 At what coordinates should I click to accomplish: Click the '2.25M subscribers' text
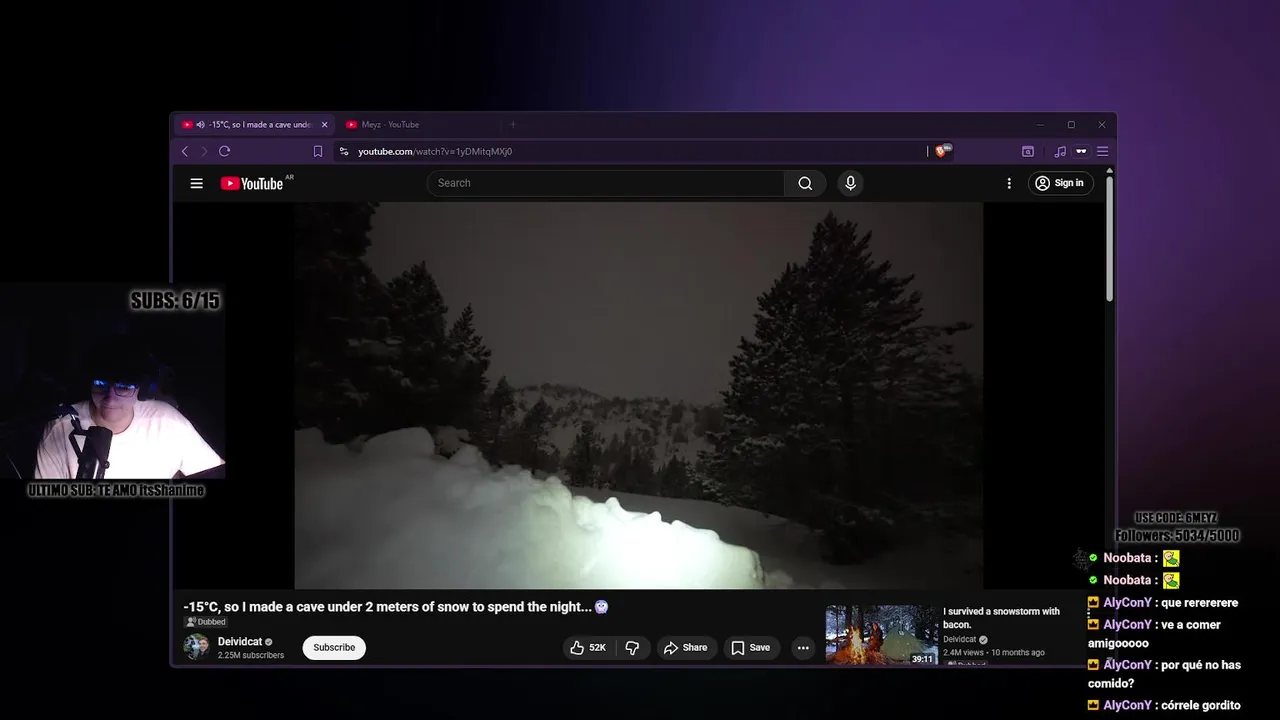tap(251, 656)
